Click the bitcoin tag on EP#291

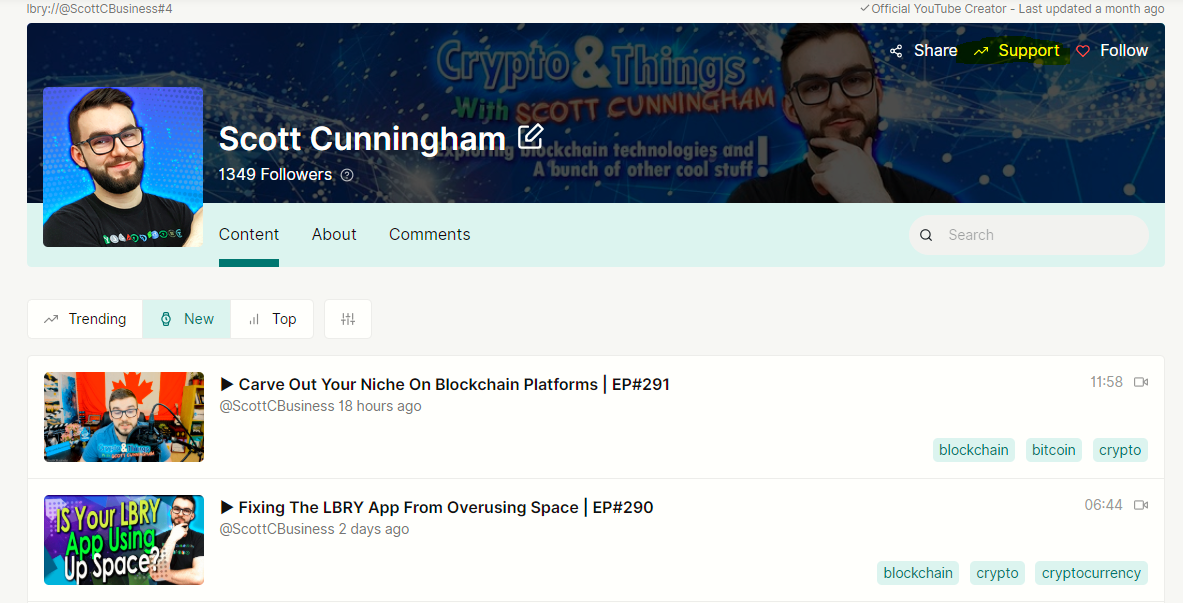[x=1053, y=450]
